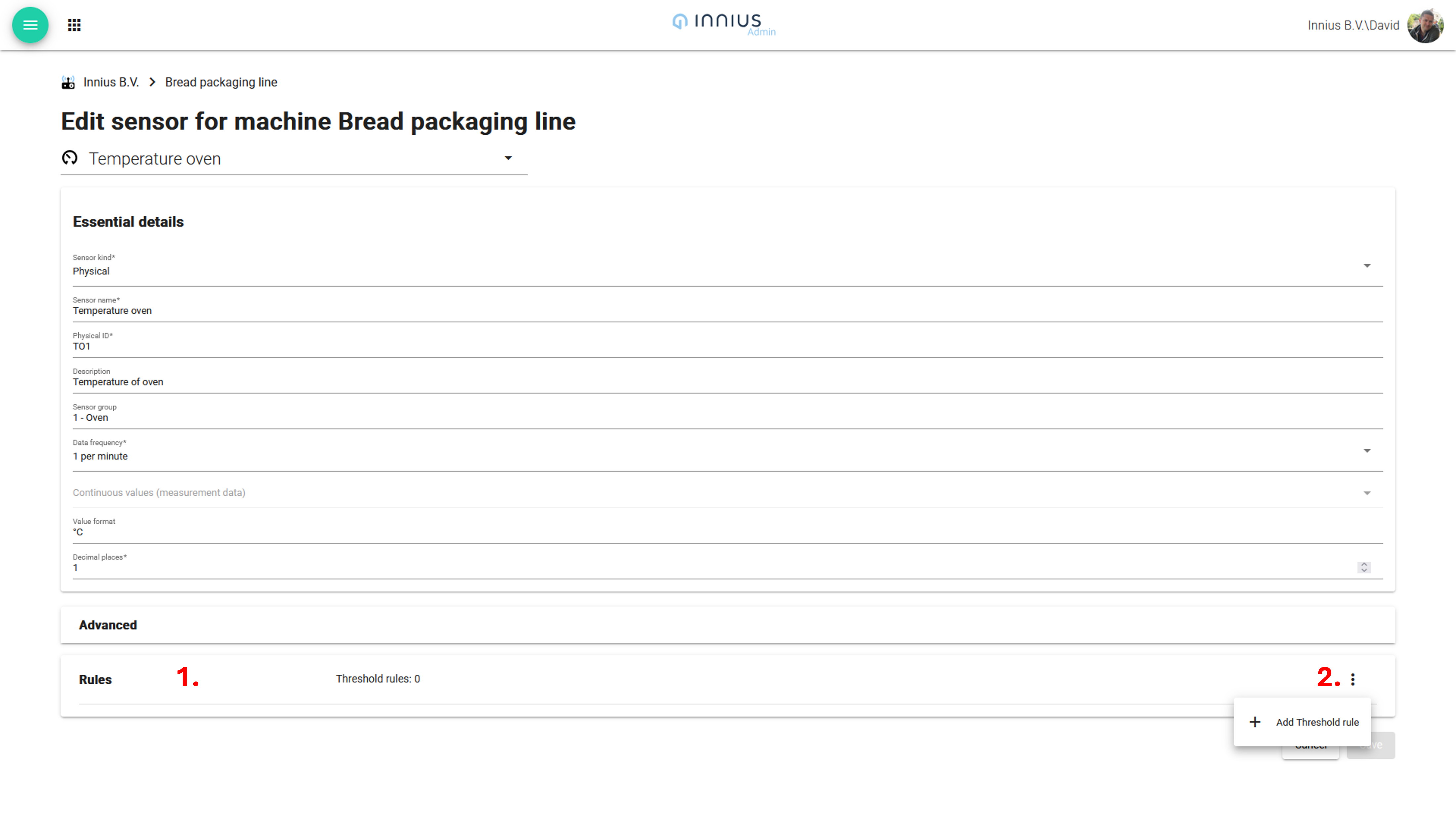
Task: Open the green hamburger main menu
Action: click(x=30, y=25)
